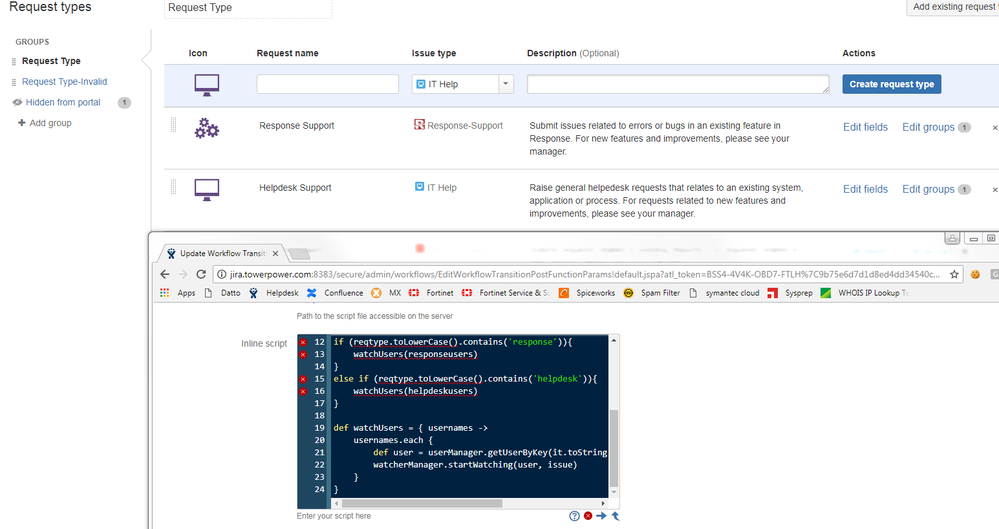Bookmark this page with the star icon

pyautogui.click(x=956, y=274)
